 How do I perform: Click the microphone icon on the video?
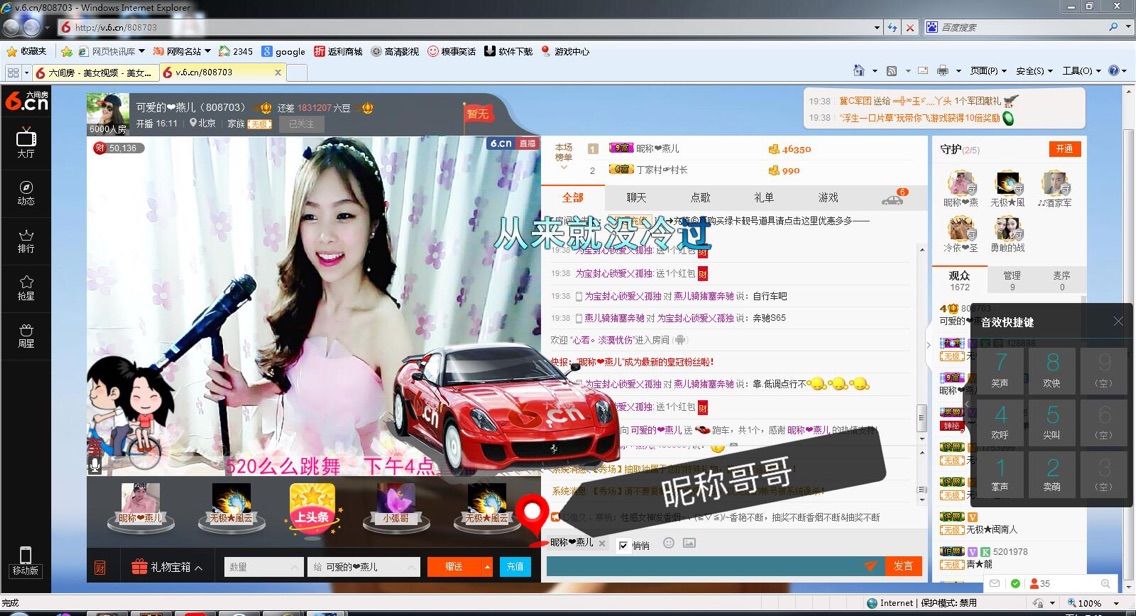[95, 465]
